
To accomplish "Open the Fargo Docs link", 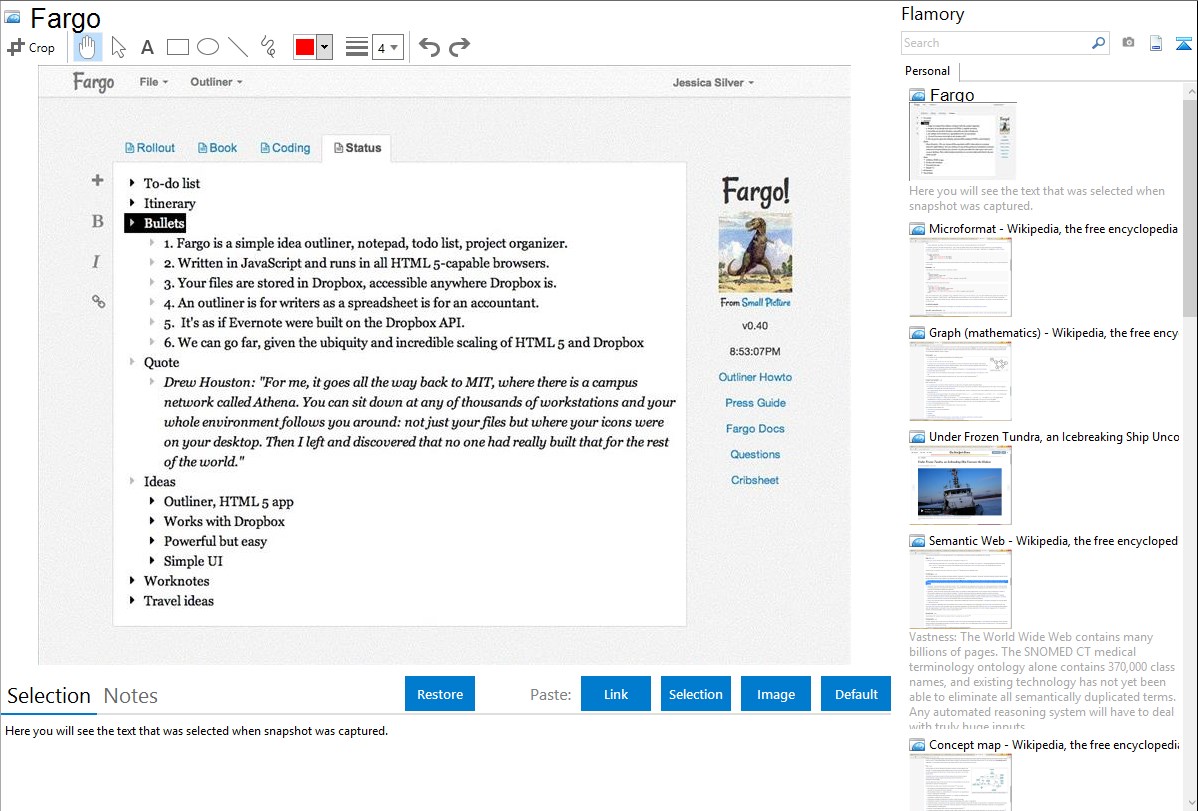I will click(755, 429).
